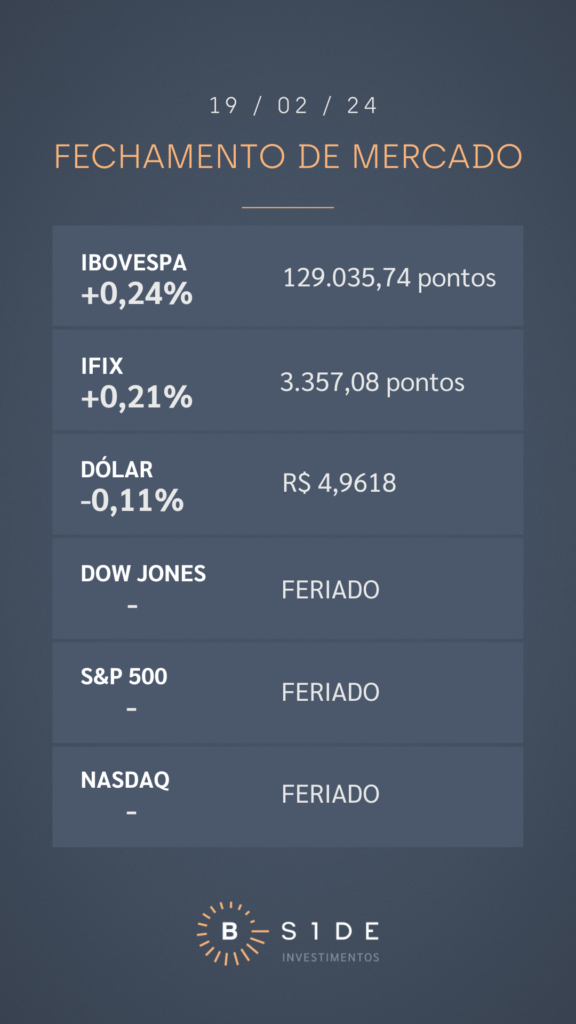This screenshot has height=1024, width=576.
Task: Select the S&P 500 row label
Action: (x=124, y=677)
